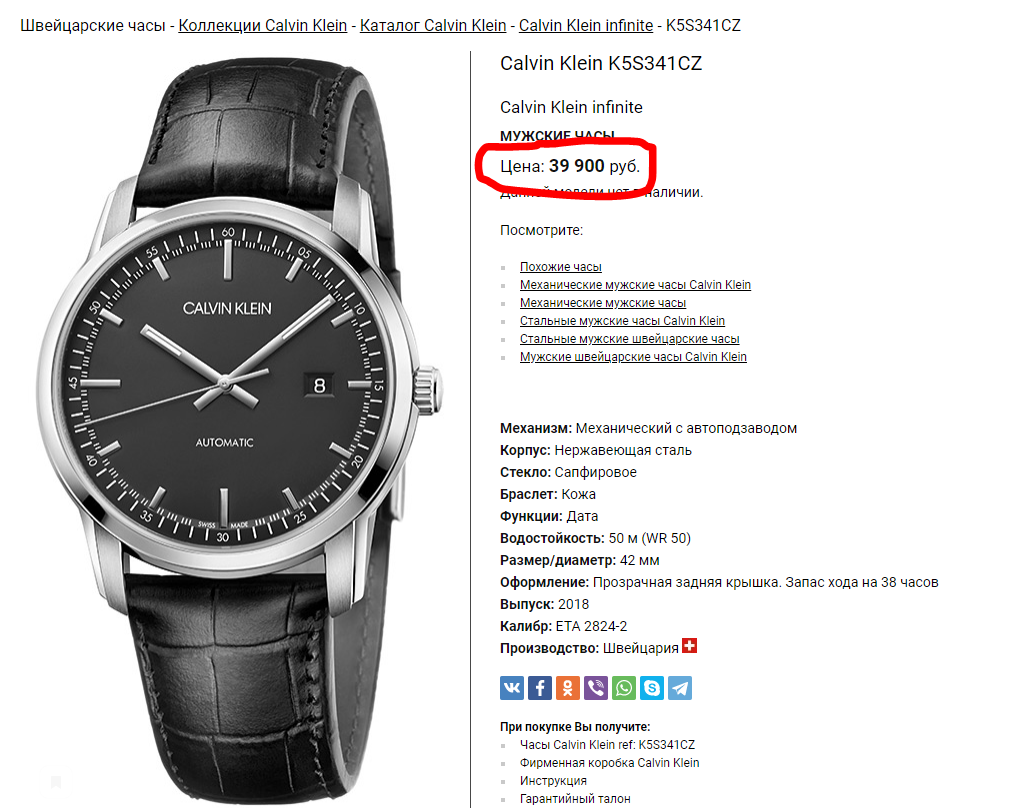Share through the Telegram paper-plane icon
1020x808 pixels.
point(680,688)
